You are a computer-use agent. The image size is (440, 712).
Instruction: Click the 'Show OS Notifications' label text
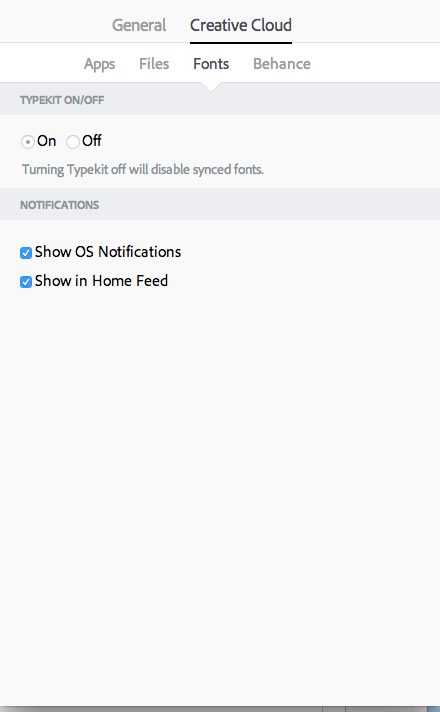(x=108, y=252)
